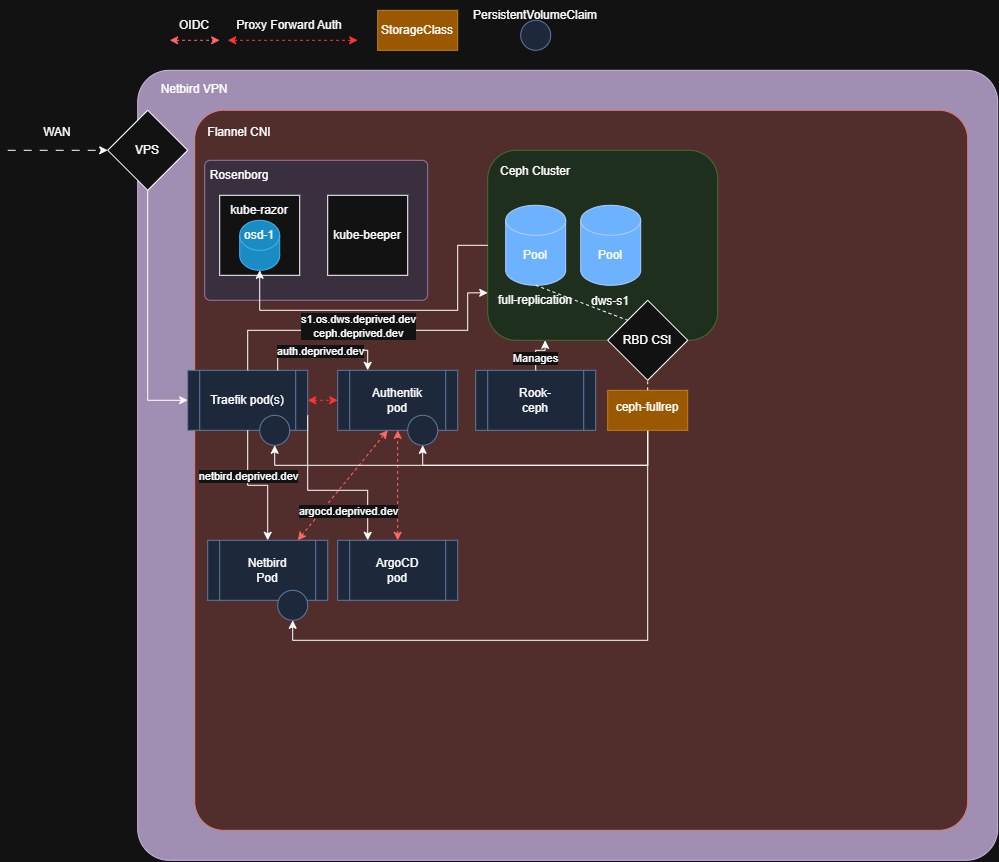Click the full-replication pool caption
The width and height of the screenshot is (999, 862).
[x=535, y=299]
